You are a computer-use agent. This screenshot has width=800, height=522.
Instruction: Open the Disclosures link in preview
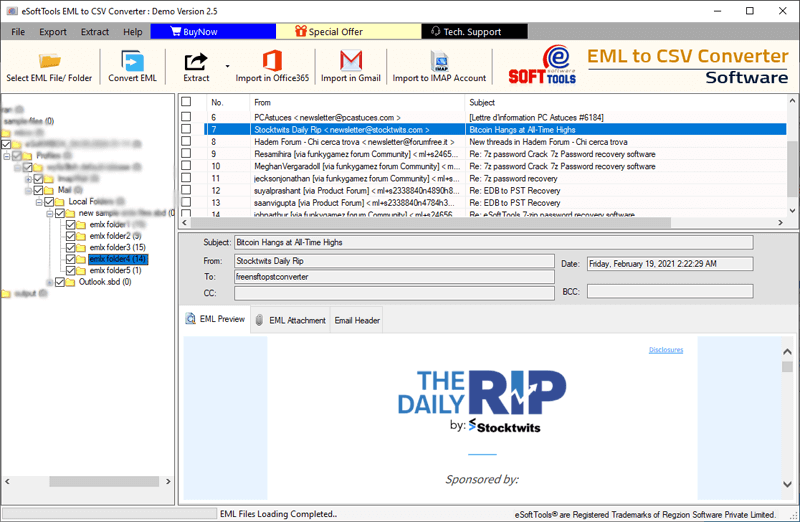click(666, 350)
